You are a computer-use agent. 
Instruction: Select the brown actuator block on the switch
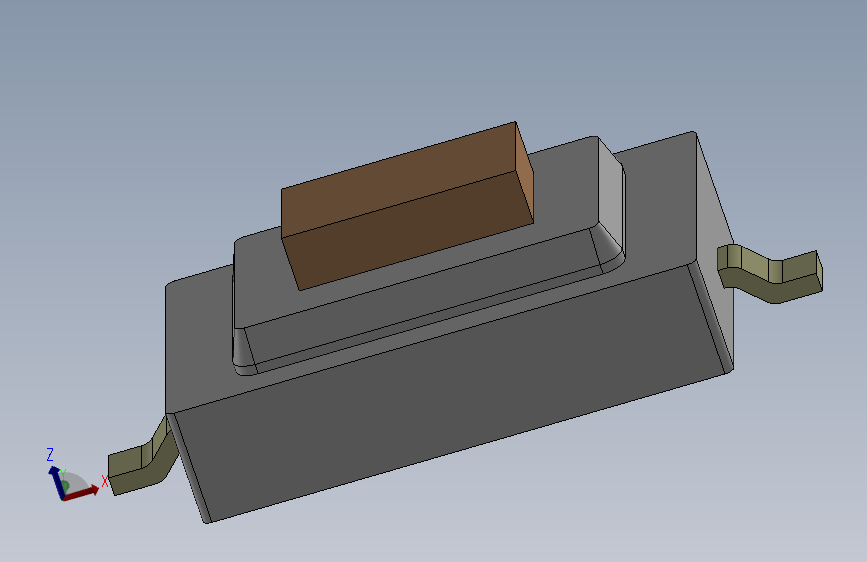[x=408, y=206]
